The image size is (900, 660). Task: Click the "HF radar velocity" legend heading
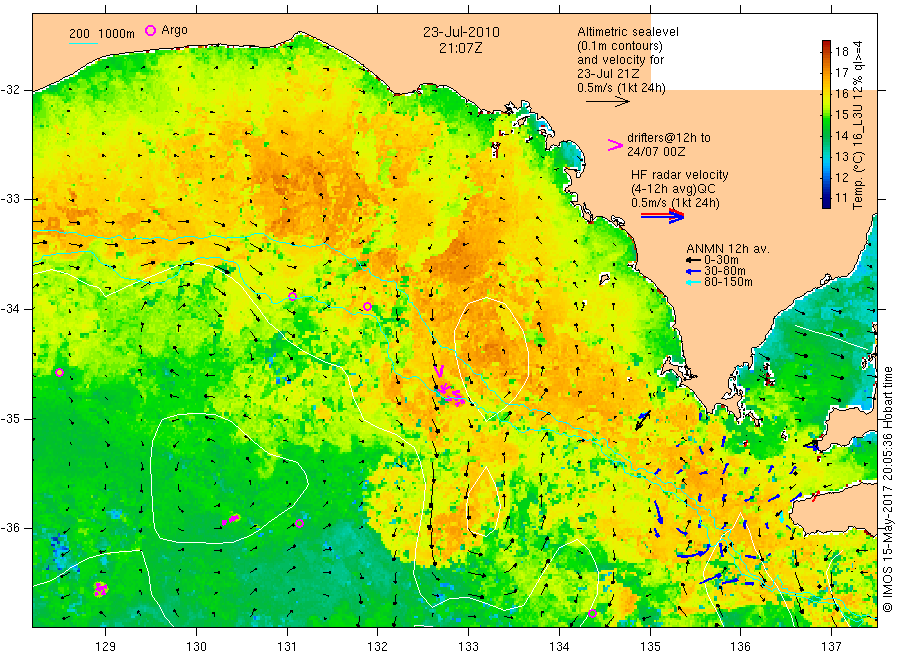[x=680, y=174]
